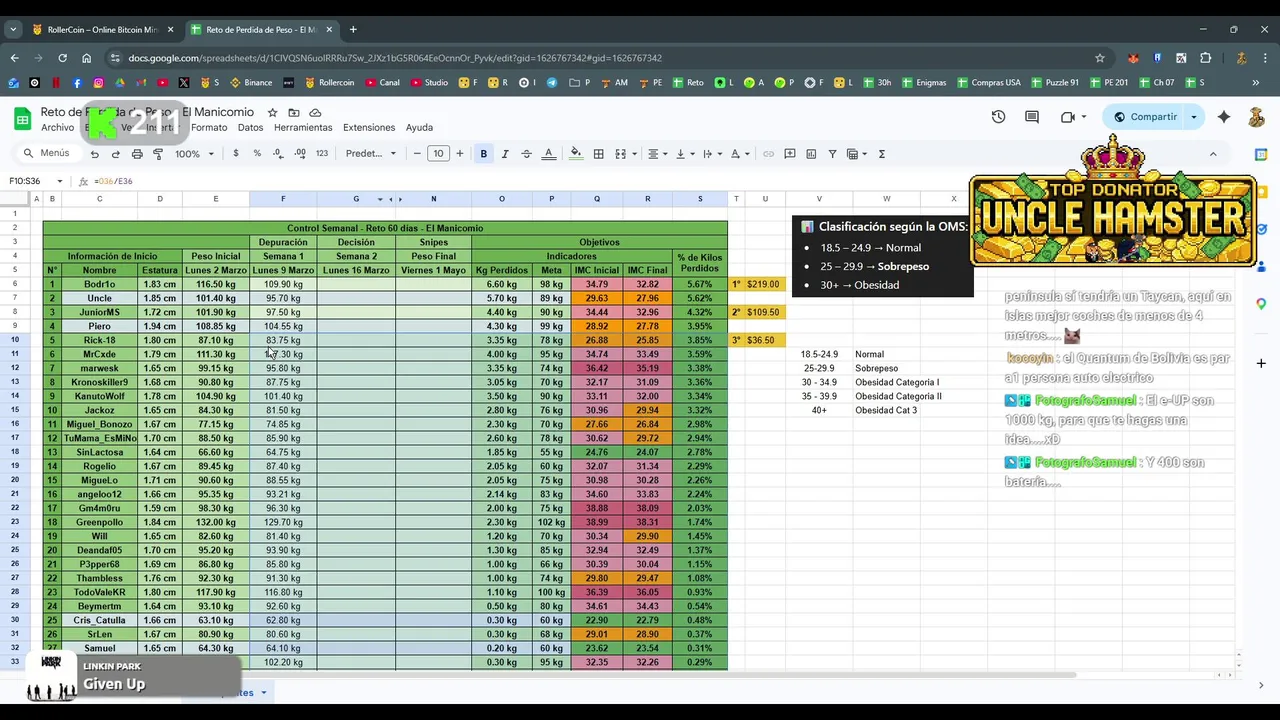Viewport: 1280px width, 720px height.
Task: Increase font size with plus
Action: pyautogui.click(x=460, y=154)
